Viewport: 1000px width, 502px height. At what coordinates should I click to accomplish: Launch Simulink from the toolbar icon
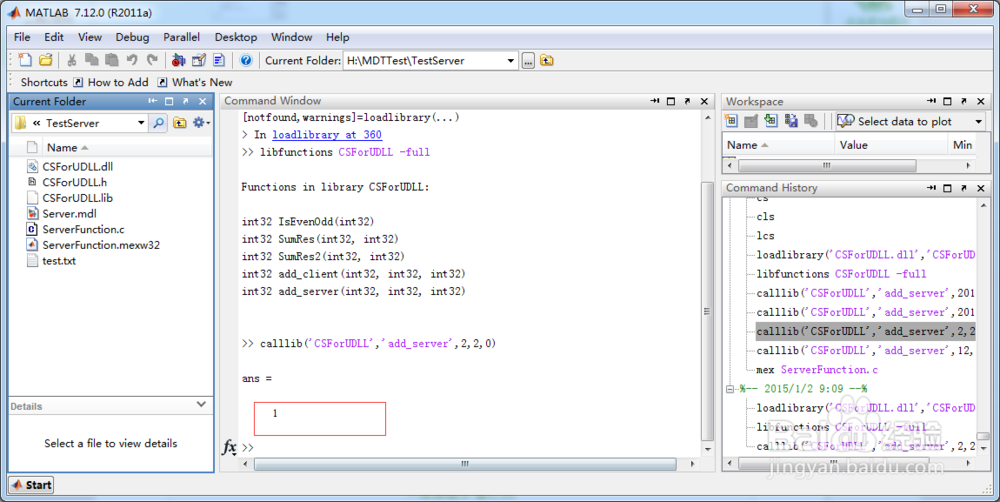(179, 60)
